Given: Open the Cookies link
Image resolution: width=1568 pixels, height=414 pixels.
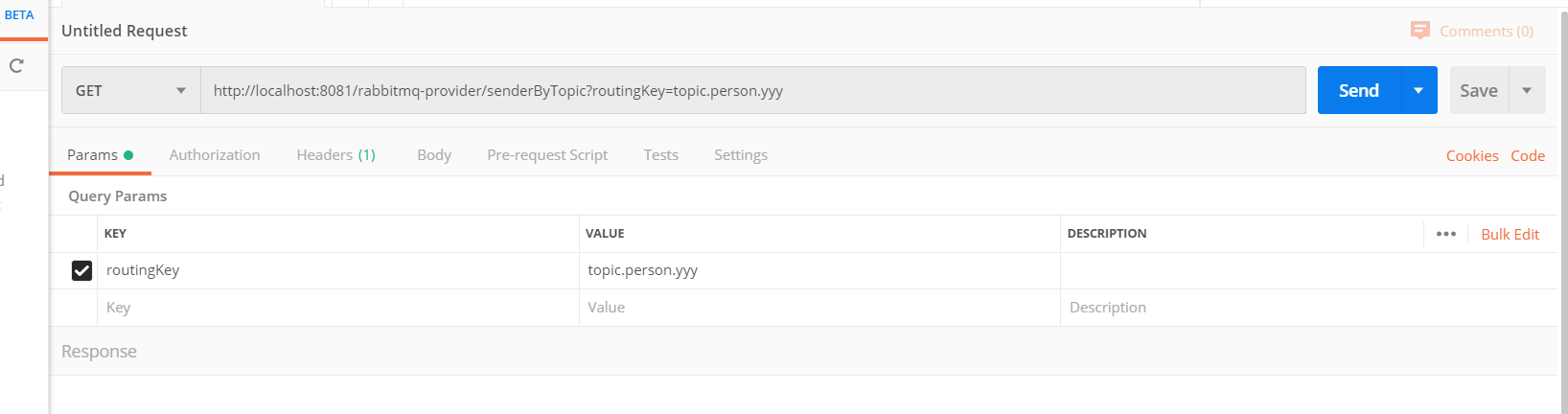Looking at the screenshot, I should pyautogui.click(x=1472, y=156).
